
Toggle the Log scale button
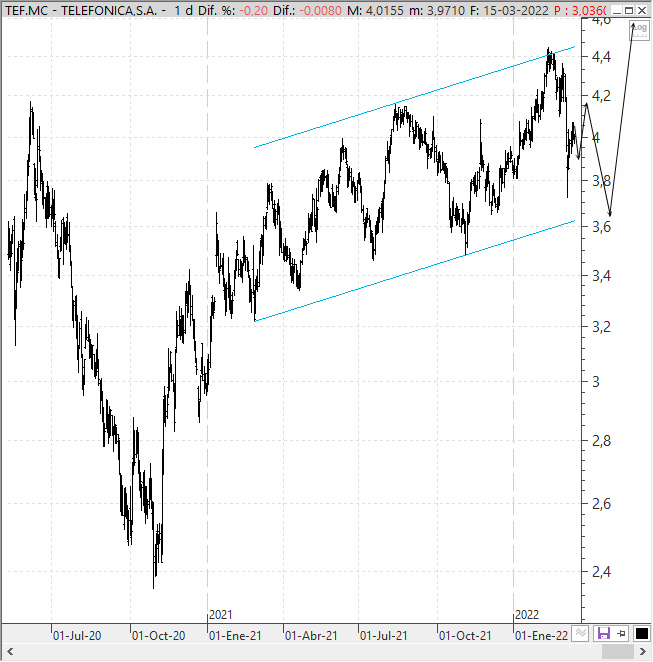tap(639, 30)
